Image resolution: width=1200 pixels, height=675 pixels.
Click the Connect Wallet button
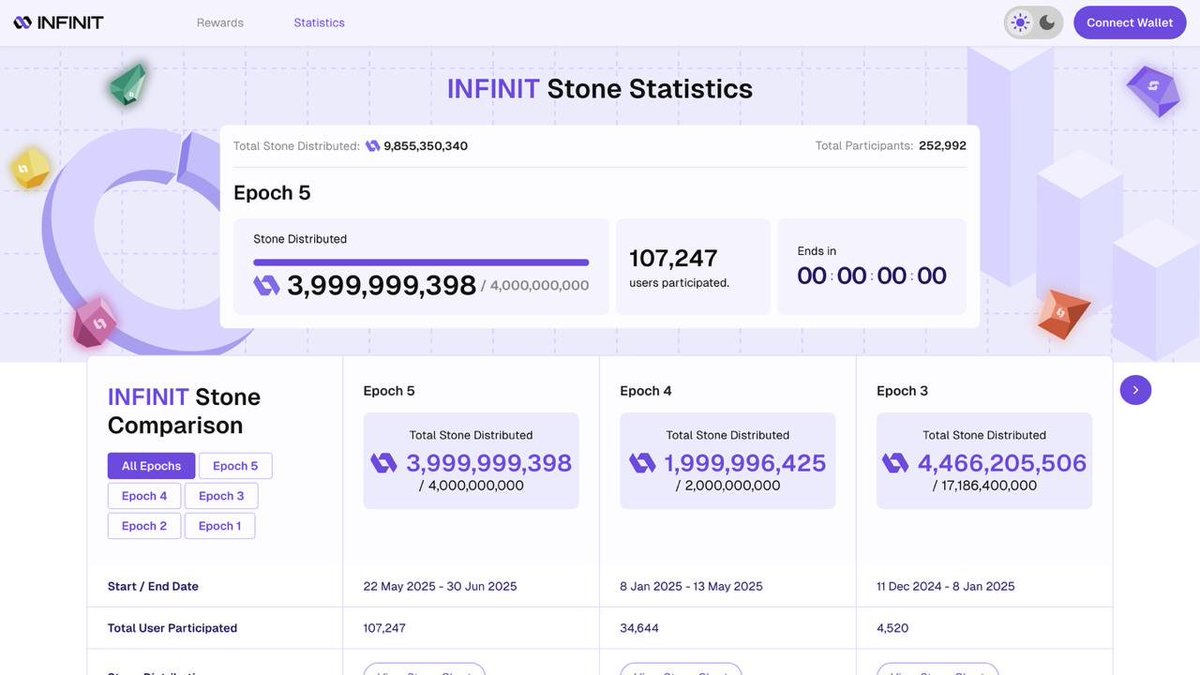coord(1129,21)
